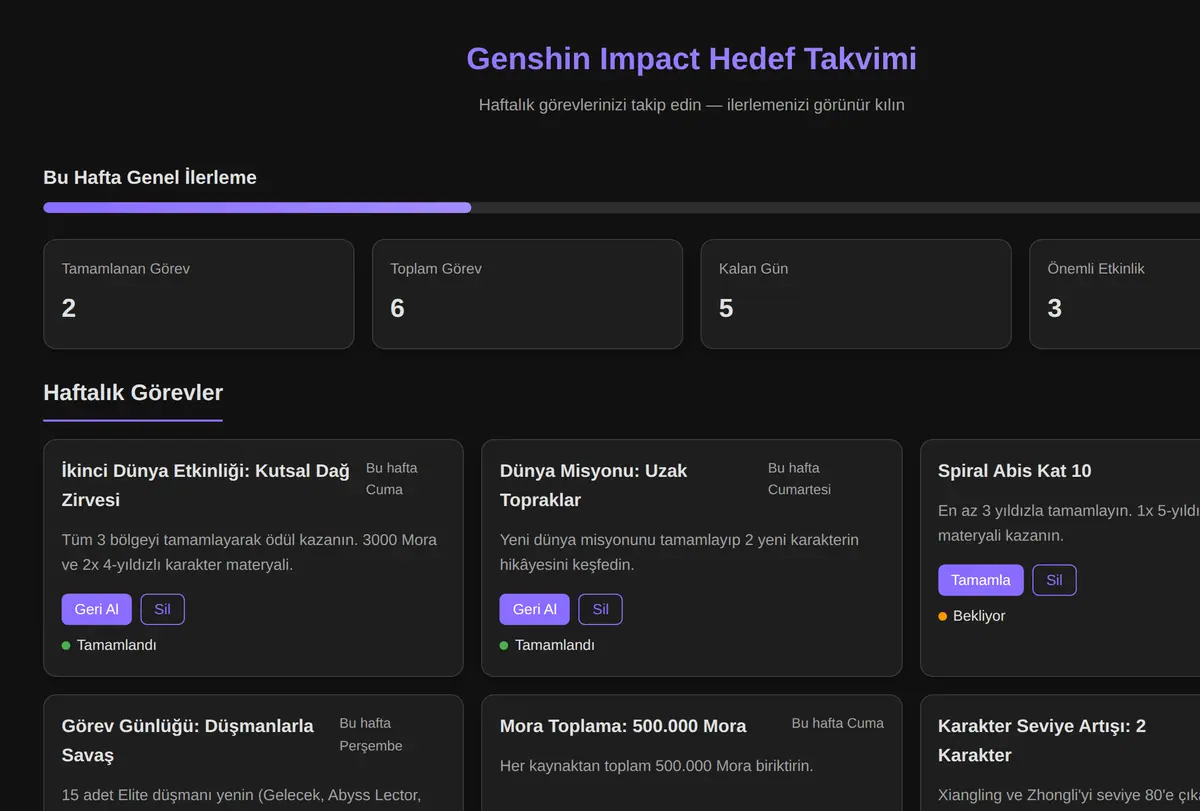The height and width of the screenshot is (811, 1200).
Task: Click the Mora Toplama description text
Action: coord(656,766)
